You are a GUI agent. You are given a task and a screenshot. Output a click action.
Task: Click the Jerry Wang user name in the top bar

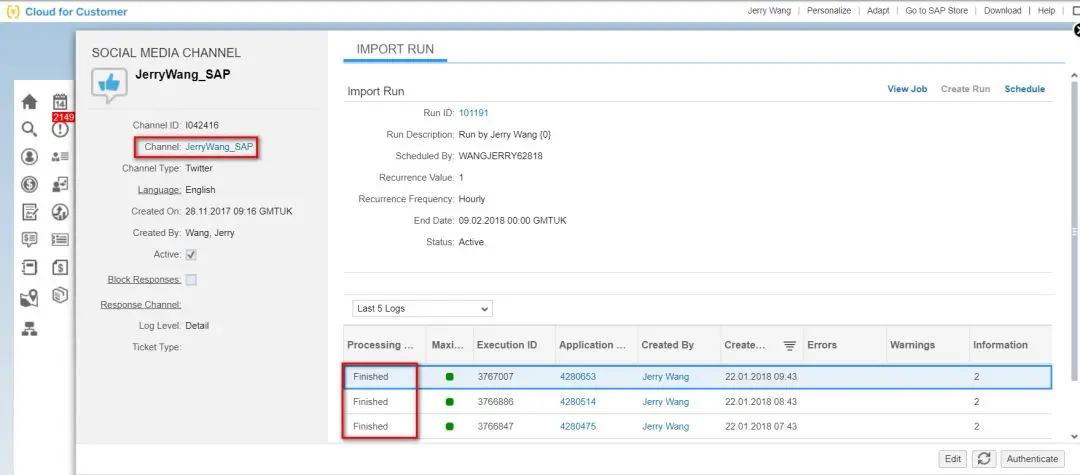coord(769,10)
